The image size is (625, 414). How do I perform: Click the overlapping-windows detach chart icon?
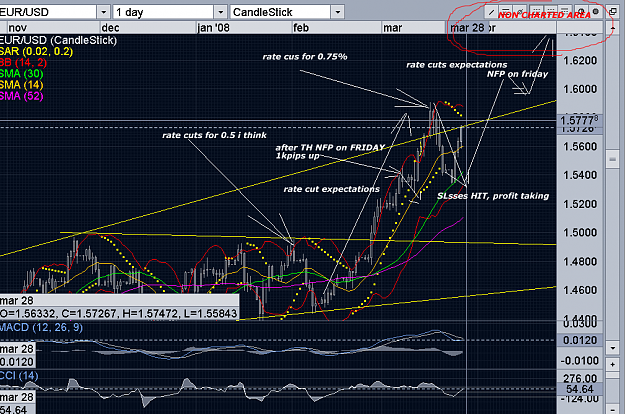613,12
